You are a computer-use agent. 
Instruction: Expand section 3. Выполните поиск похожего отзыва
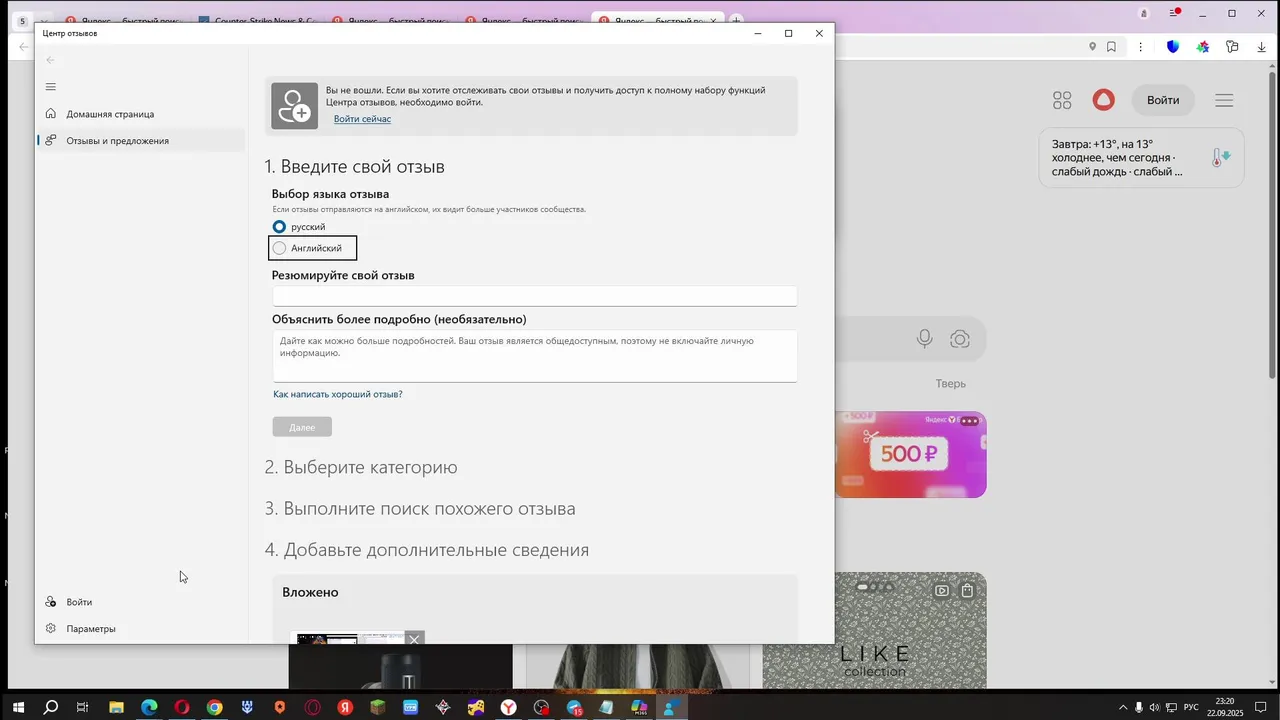[x=420, y=508]
